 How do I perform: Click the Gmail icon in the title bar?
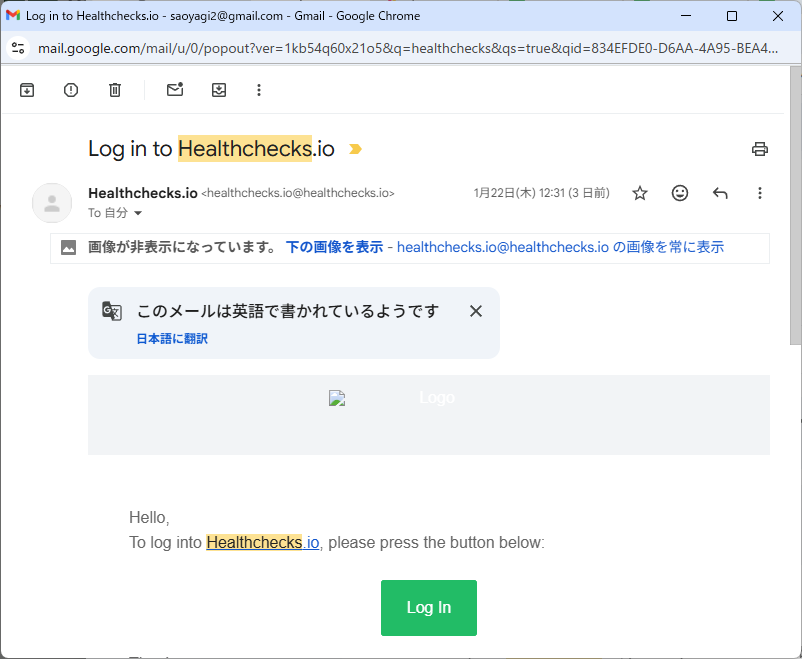click(13, 15)
